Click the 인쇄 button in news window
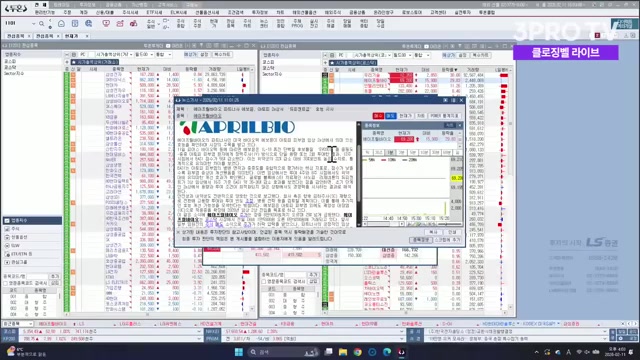The image size is (640, 360). (452, 232)
